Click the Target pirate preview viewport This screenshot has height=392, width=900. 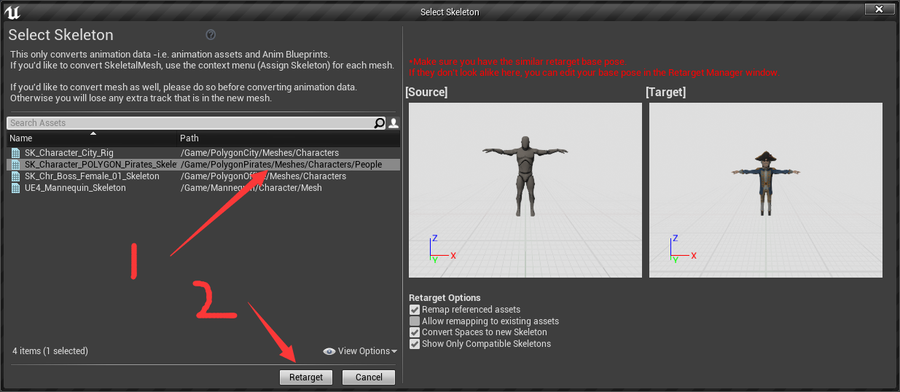tap(766, 191)
